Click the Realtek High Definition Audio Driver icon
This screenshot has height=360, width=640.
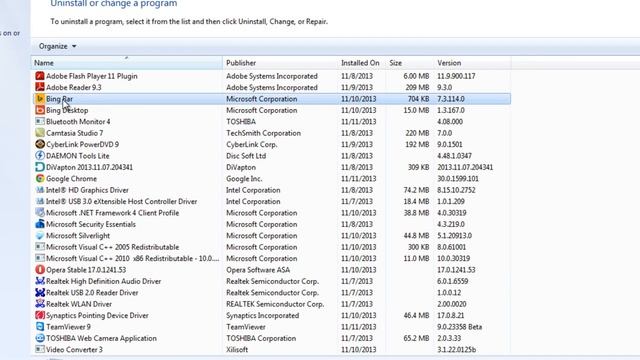pos(40,281)
